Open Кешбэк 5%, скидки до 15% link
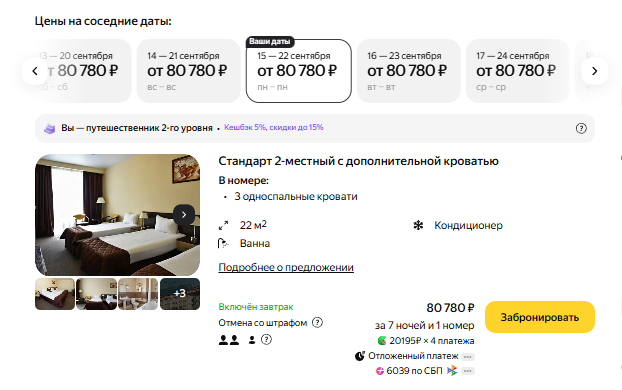The width and height of the screenshot is (622, 390). (x=274, y=127)
